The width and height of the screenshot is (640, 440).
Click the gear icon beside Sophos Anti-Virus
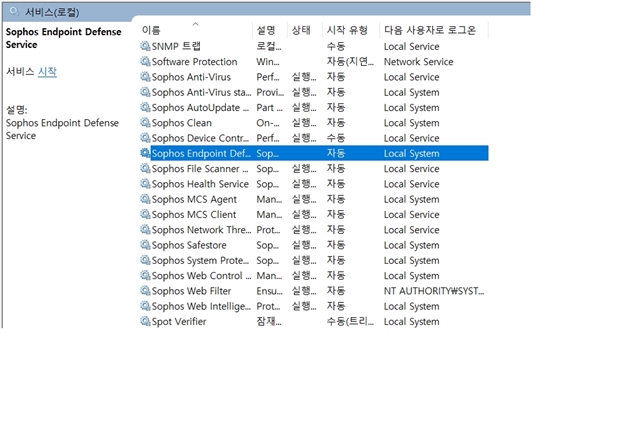coord(145,76)
